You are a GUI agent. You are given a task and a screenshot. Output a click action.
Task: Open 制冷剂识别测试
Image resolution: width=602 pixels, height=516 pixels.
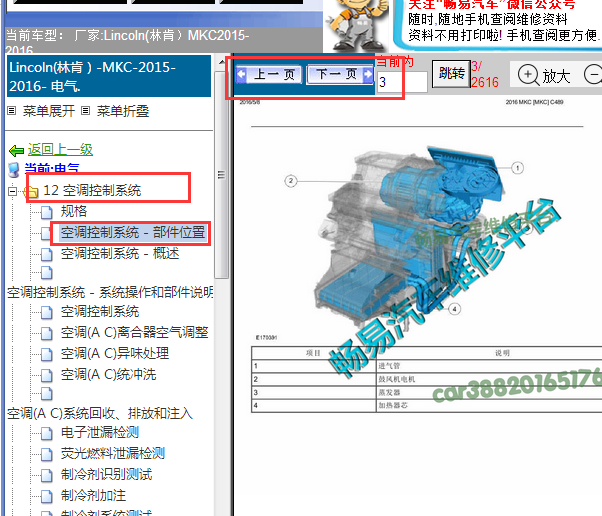[x=106, y=475]
